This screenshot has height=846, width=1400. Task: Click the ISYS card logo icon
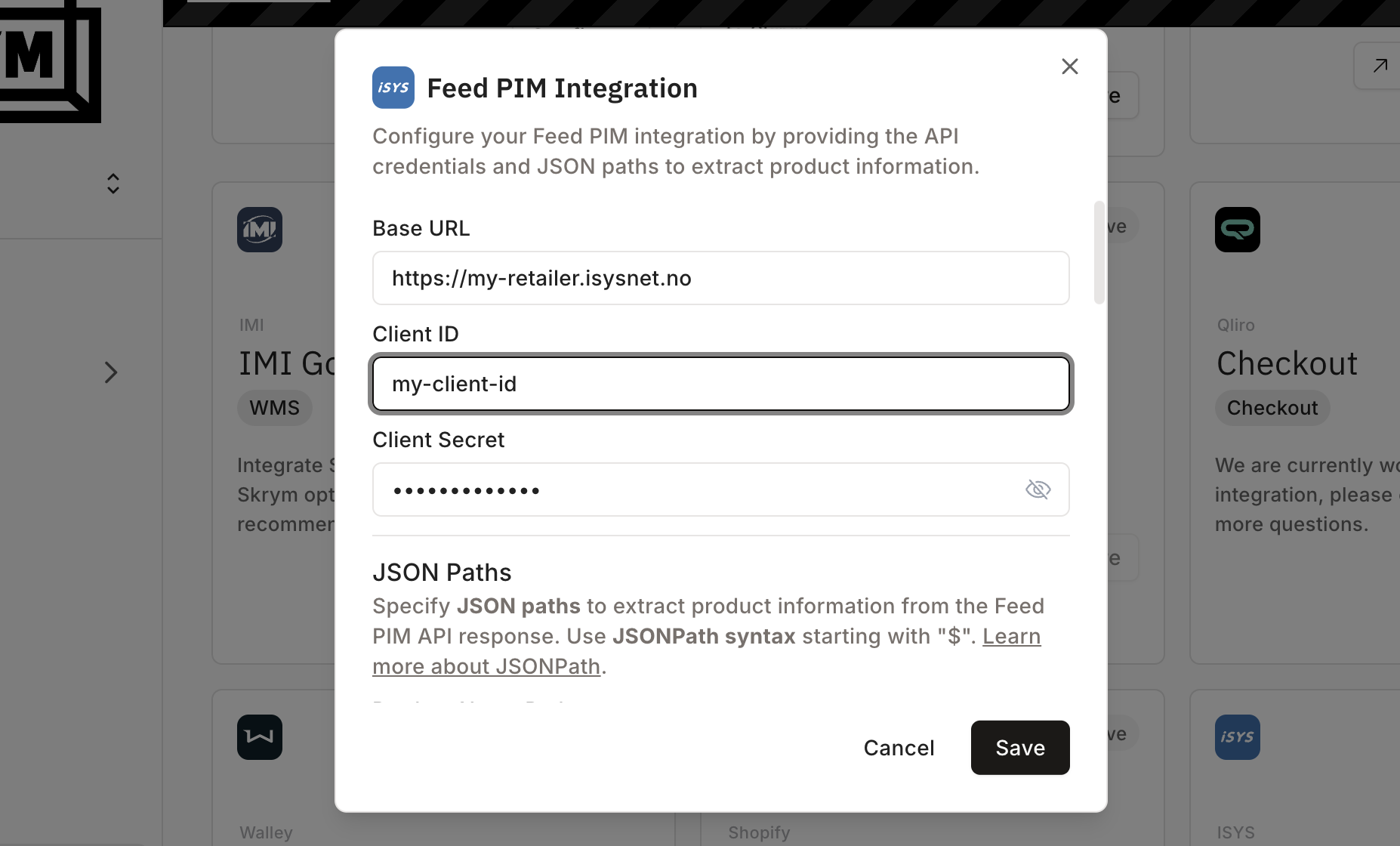pyautogui.click(x=1237, y=737)
